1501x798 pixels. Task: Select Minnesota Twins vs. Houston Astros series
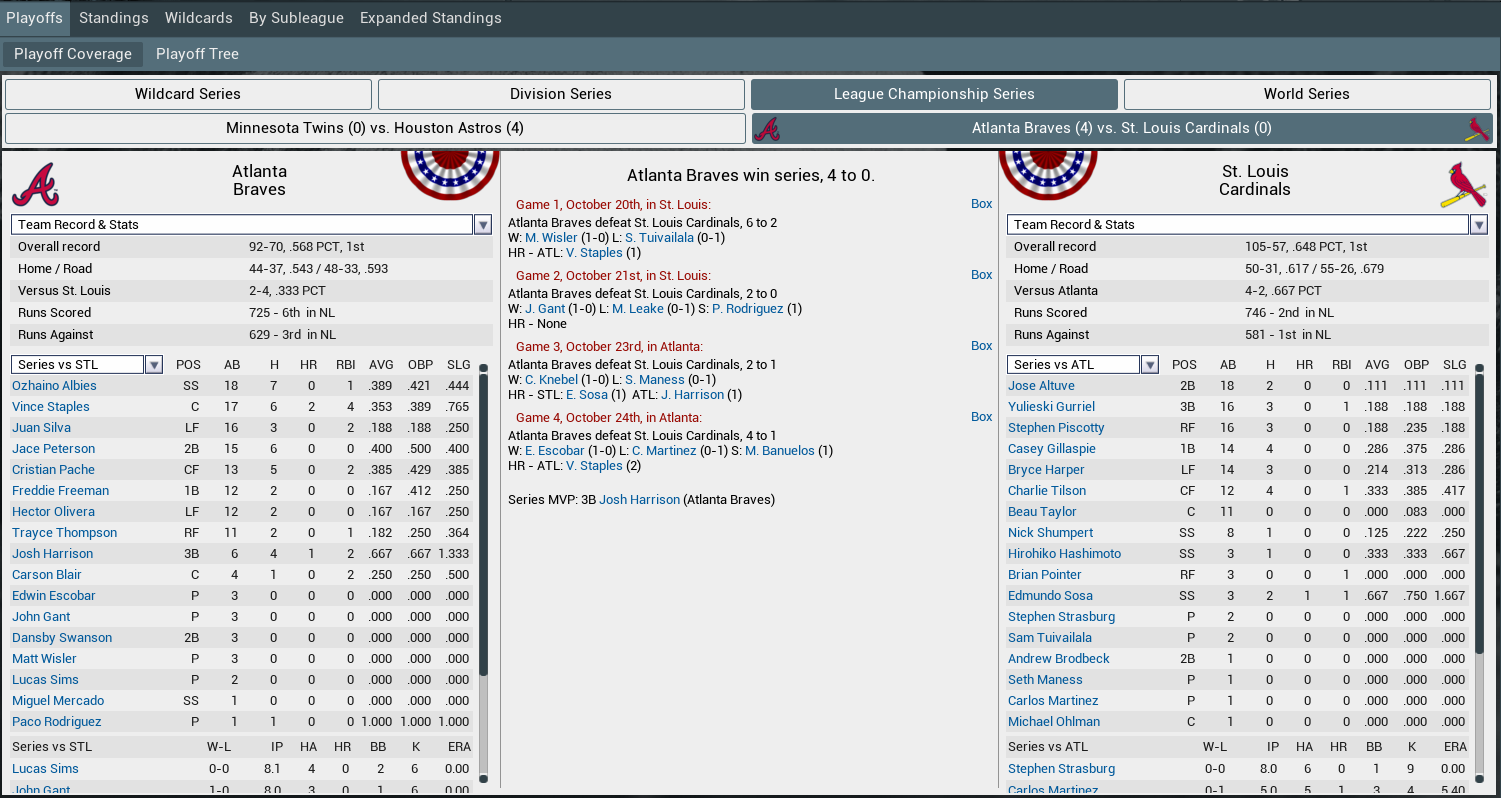(375, 128)
